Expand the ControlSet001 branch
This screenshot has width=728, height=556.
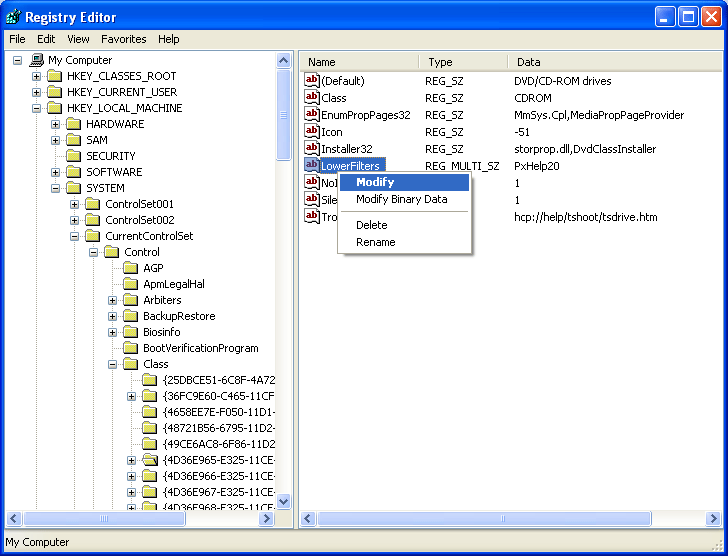(x=75, y=204)
